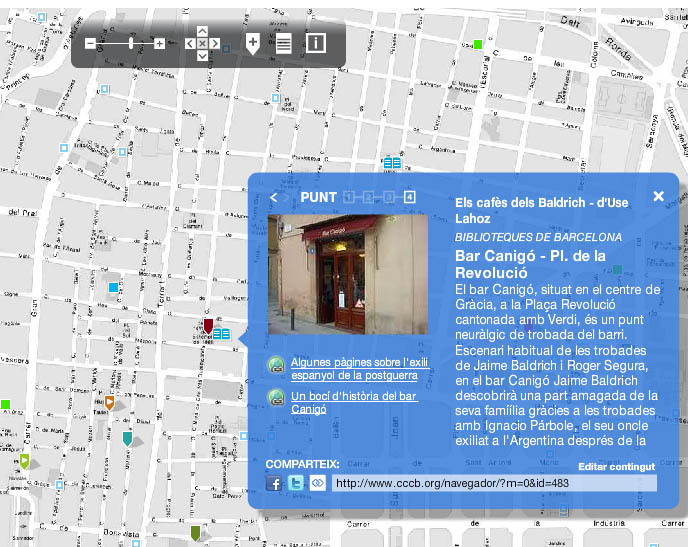Image resolution: width=688 pixels, height=547 pixels.
Task: Go to previous point with left chevron
Action: (x=274, y=197)
